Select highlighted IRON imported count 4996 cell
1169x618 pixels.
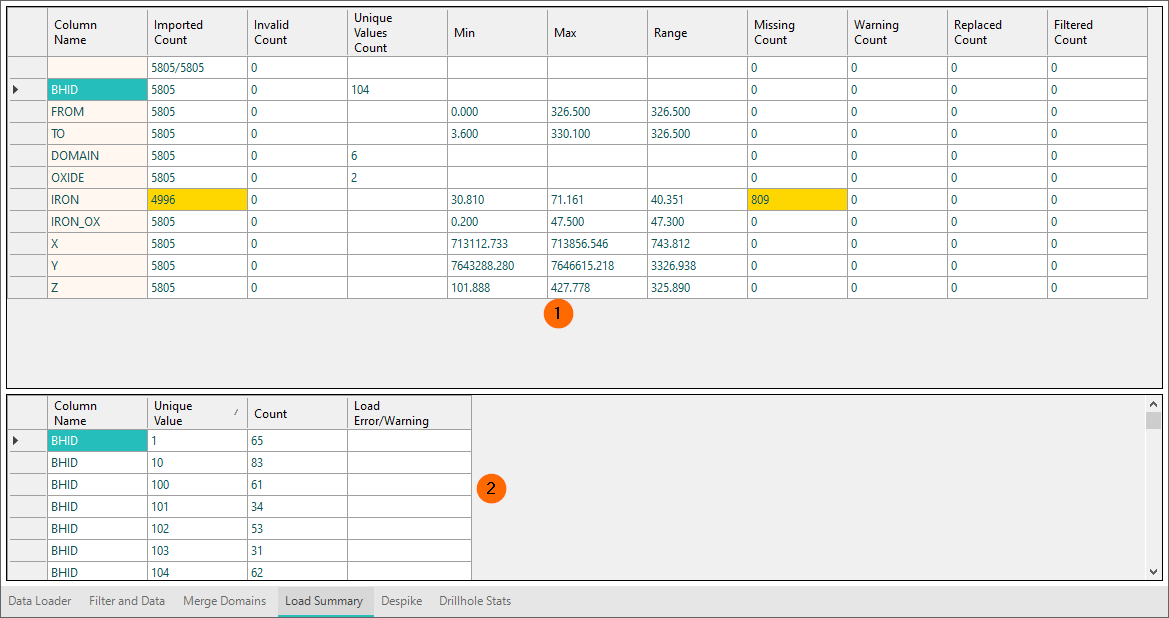197,200
